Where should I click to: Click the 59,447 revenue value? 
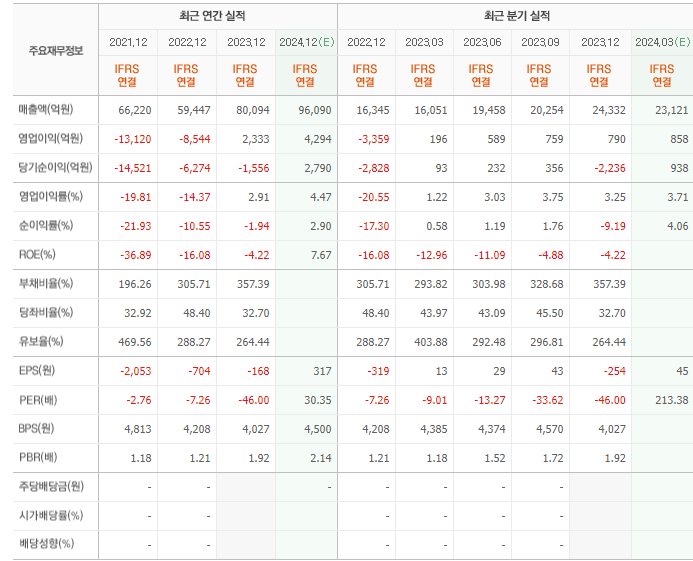194,110
